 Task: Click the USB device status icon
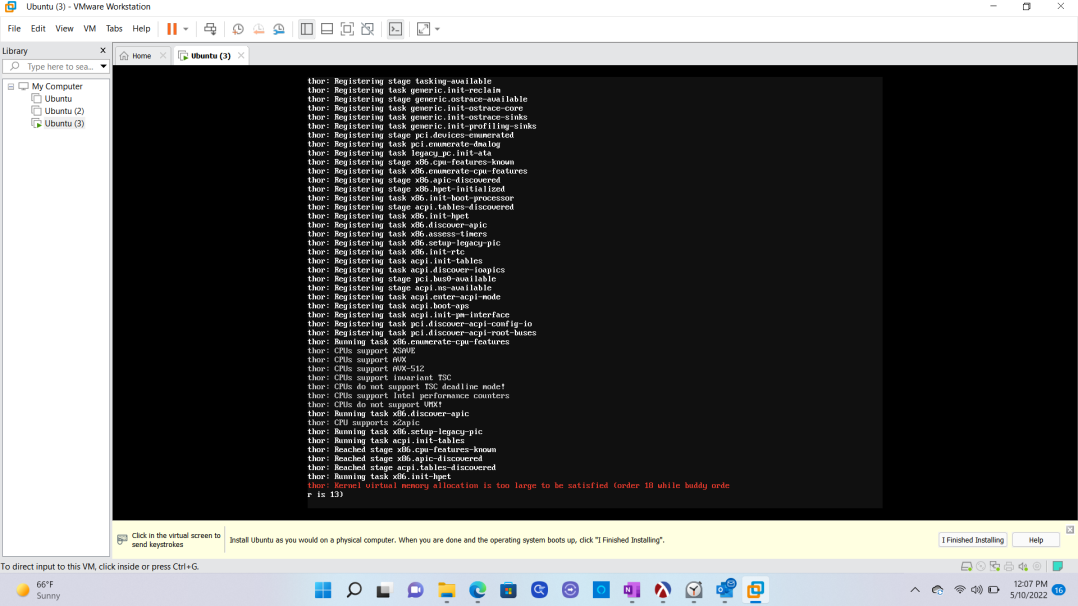pos(1037,567)
